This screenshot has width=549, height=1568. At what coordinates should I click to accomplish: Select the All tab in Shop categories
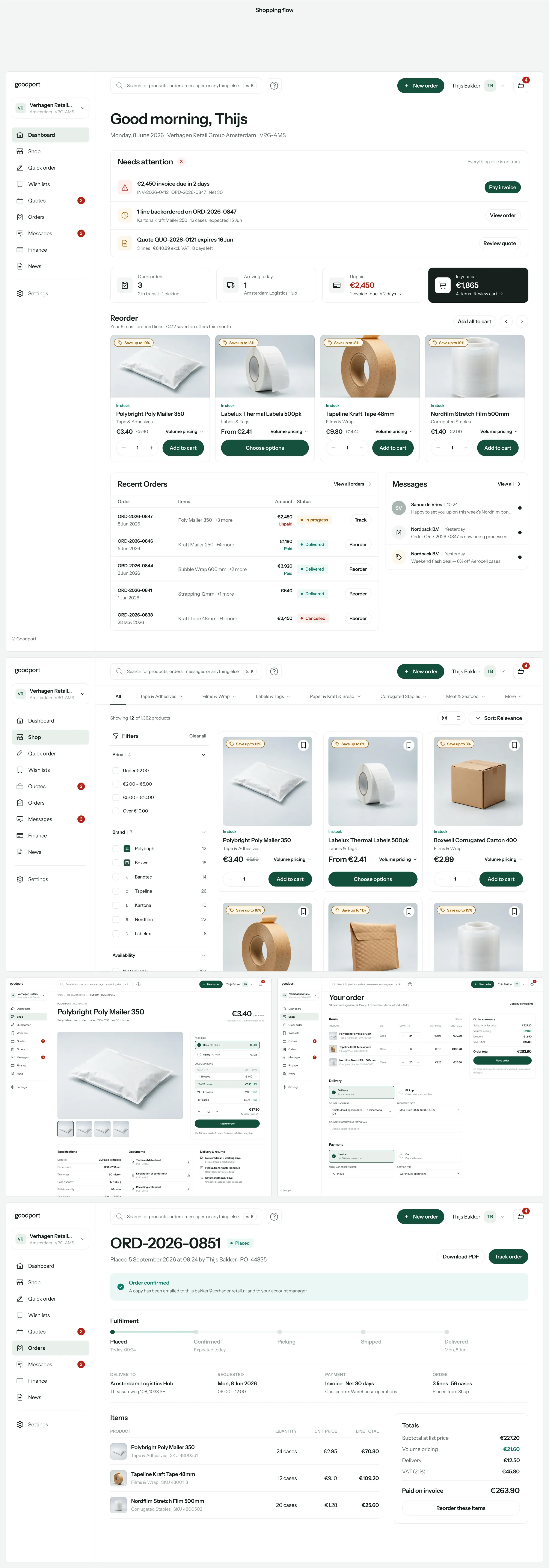tap(118, 696)
